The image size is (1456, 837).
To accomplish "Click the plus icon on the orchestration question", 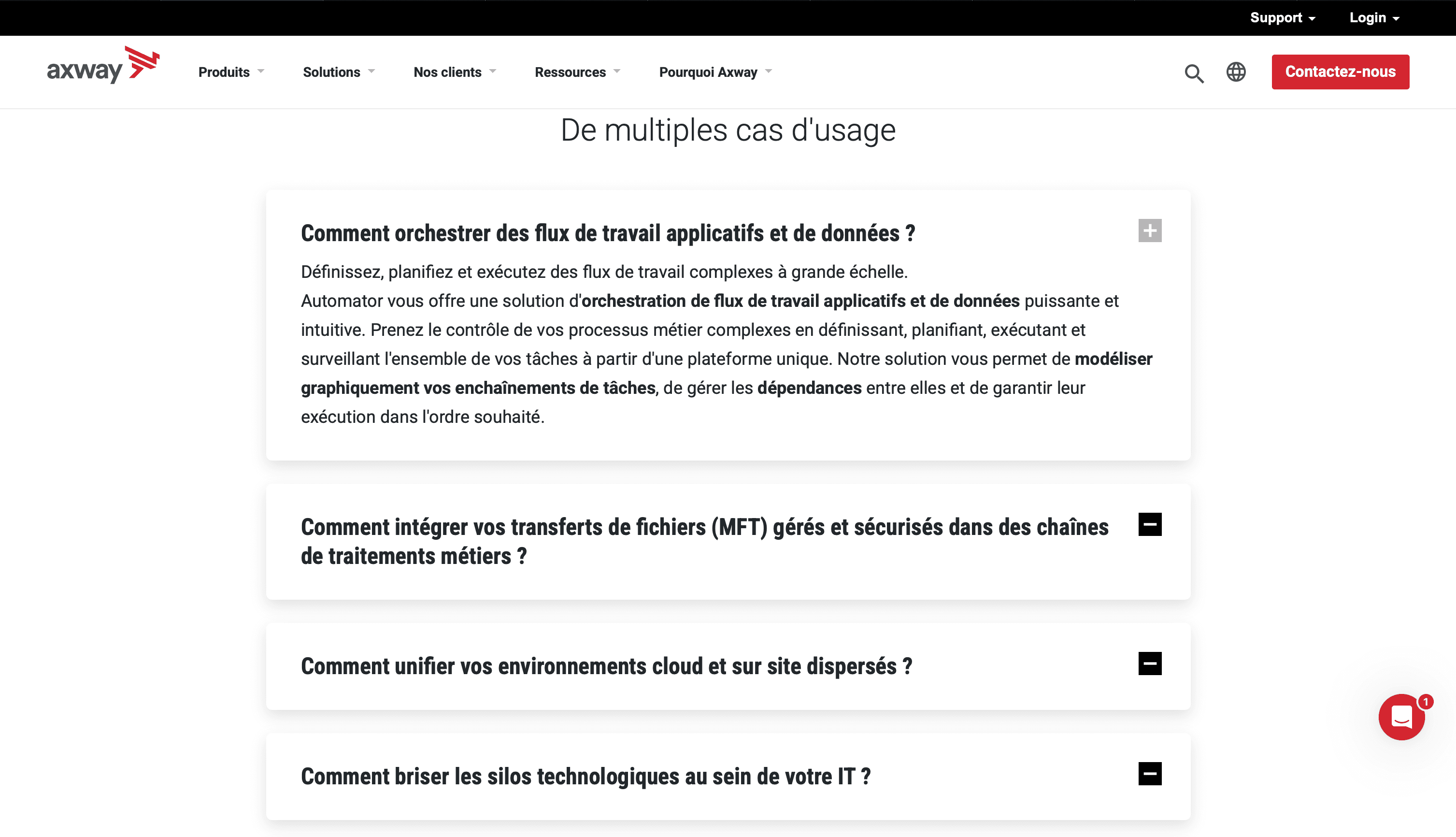I will (1149, 231).
